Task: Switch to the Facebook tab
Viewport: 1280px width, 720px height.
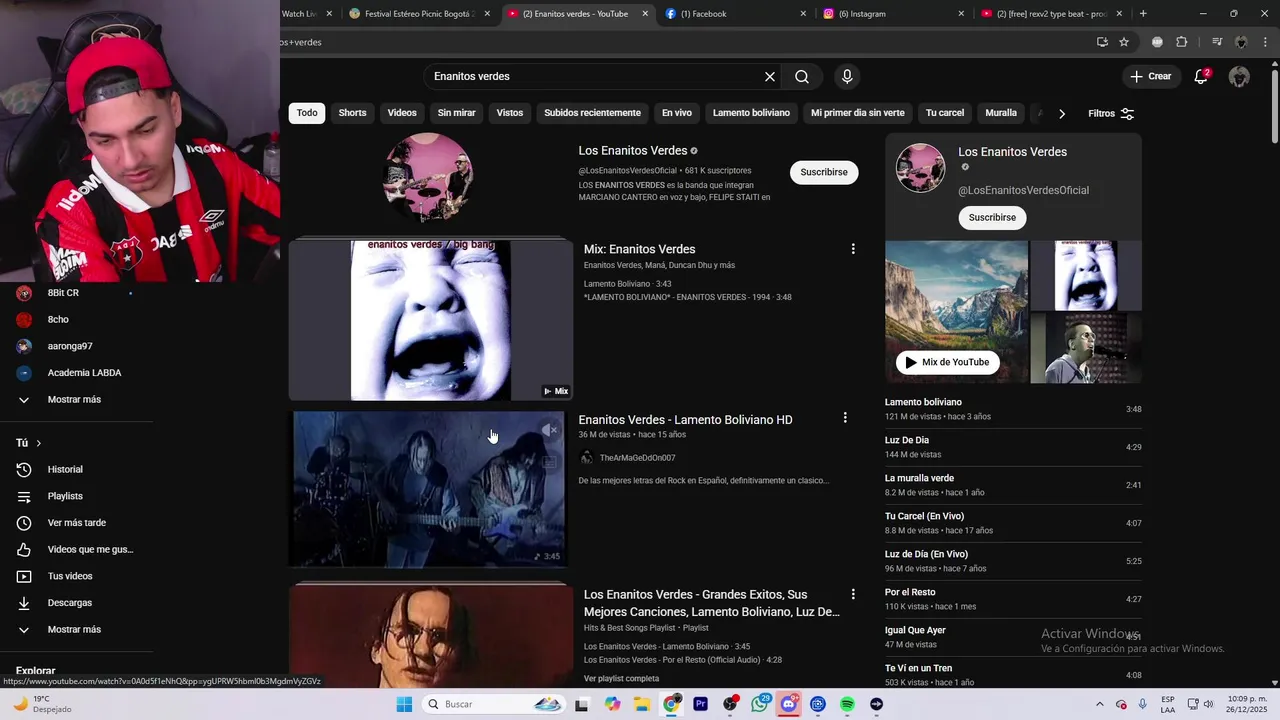Action: (x=735, y=14)
